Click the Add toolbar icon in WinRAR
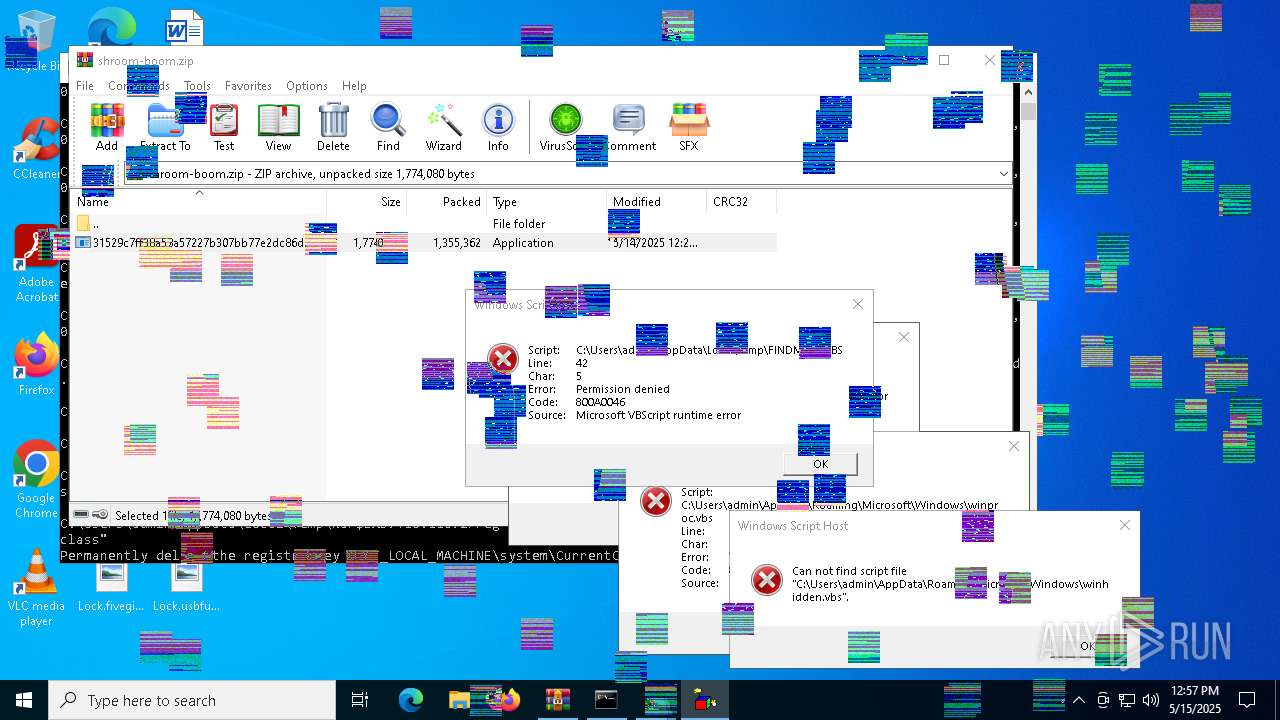 107,127
